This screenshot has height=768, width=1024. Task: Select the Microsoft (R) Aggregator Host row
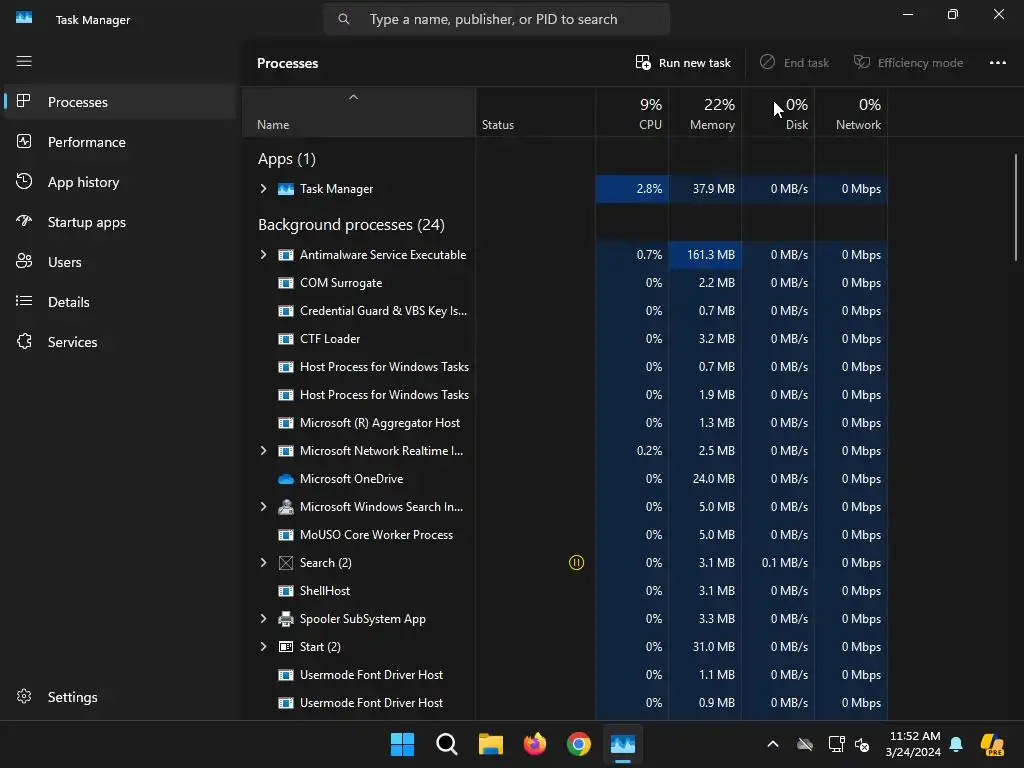565,423
